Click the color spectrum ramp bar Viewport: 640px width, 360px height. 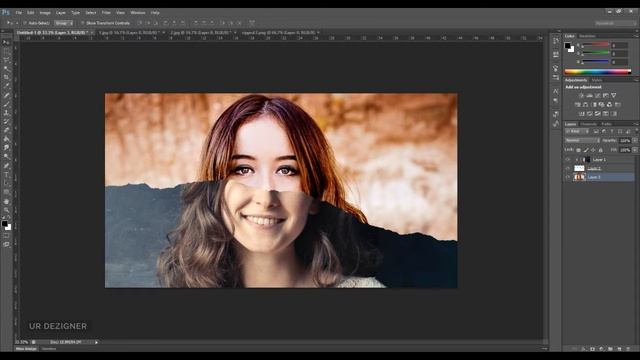[x=598, y=72]
